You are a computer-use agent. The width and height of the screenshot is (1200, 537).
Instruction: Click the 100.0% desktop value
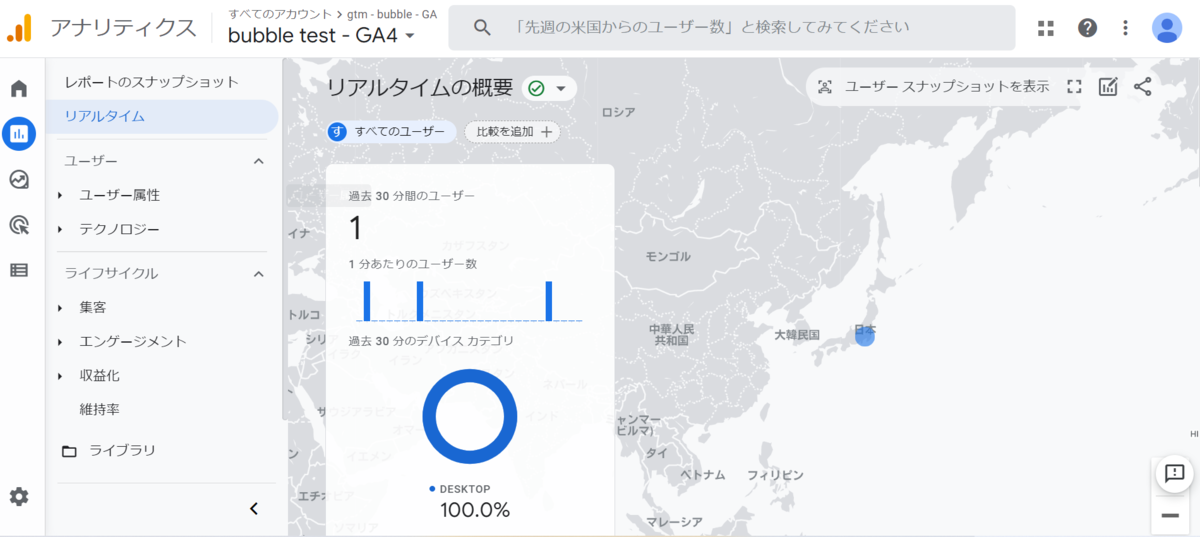click(x=475, y=510)
